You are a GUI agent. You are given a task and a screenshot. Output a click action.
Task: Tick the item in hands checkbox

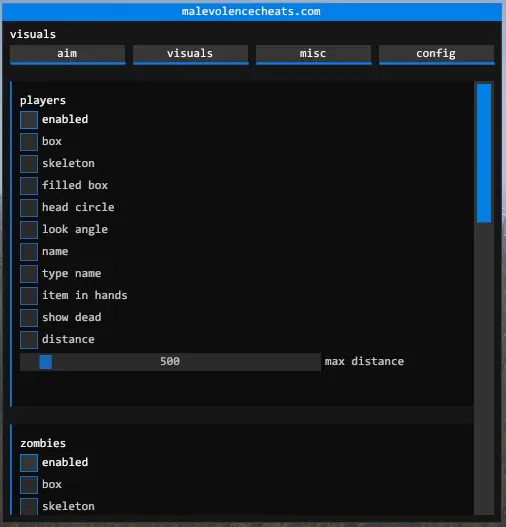pyautogui.click(x=29, y=296)
